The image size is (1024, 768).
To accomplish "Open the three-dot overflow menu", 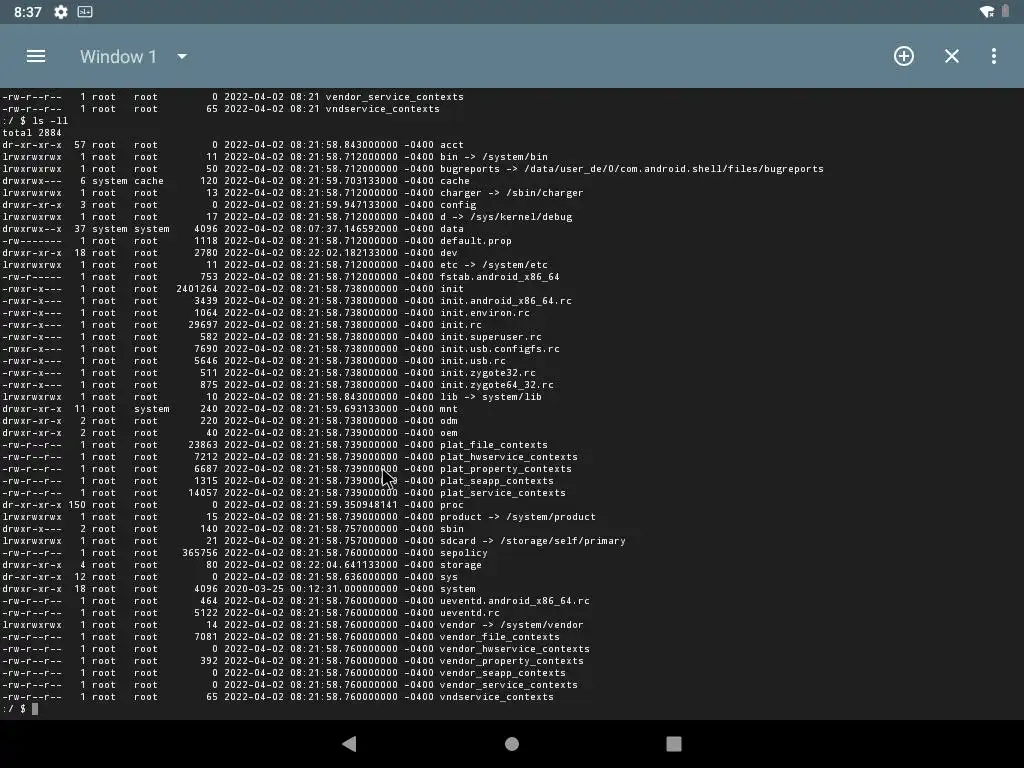I will [993, 56].
